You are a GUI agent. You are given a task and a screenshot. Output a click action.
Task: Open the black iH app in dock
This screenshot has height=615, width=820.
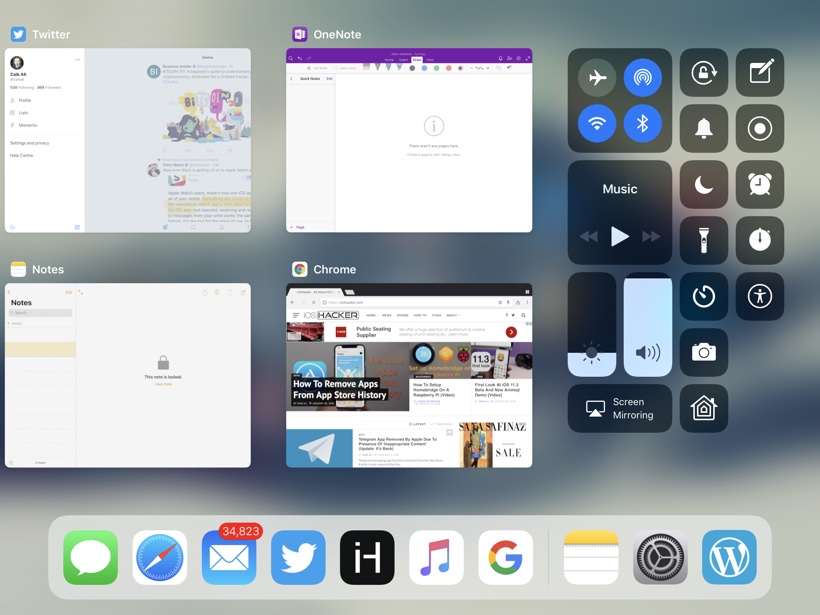pyautogui.click(x=367, y=557)
